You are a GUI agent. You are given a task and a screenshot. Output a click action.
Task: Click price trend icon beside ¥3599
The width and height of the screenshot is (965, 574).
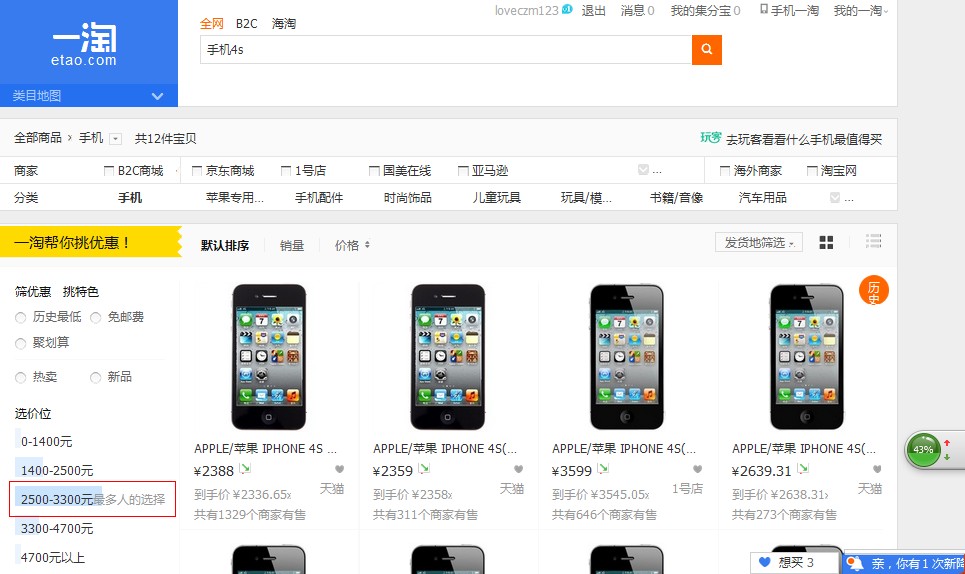coord(603,469)
